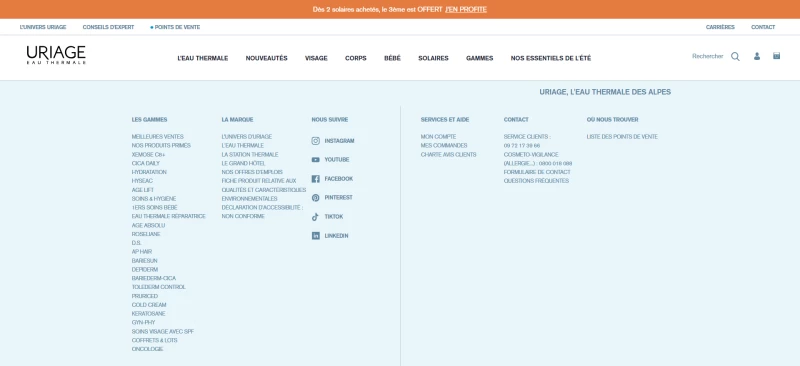Open QUESTIONS FRÉQUENTES link

536,181
